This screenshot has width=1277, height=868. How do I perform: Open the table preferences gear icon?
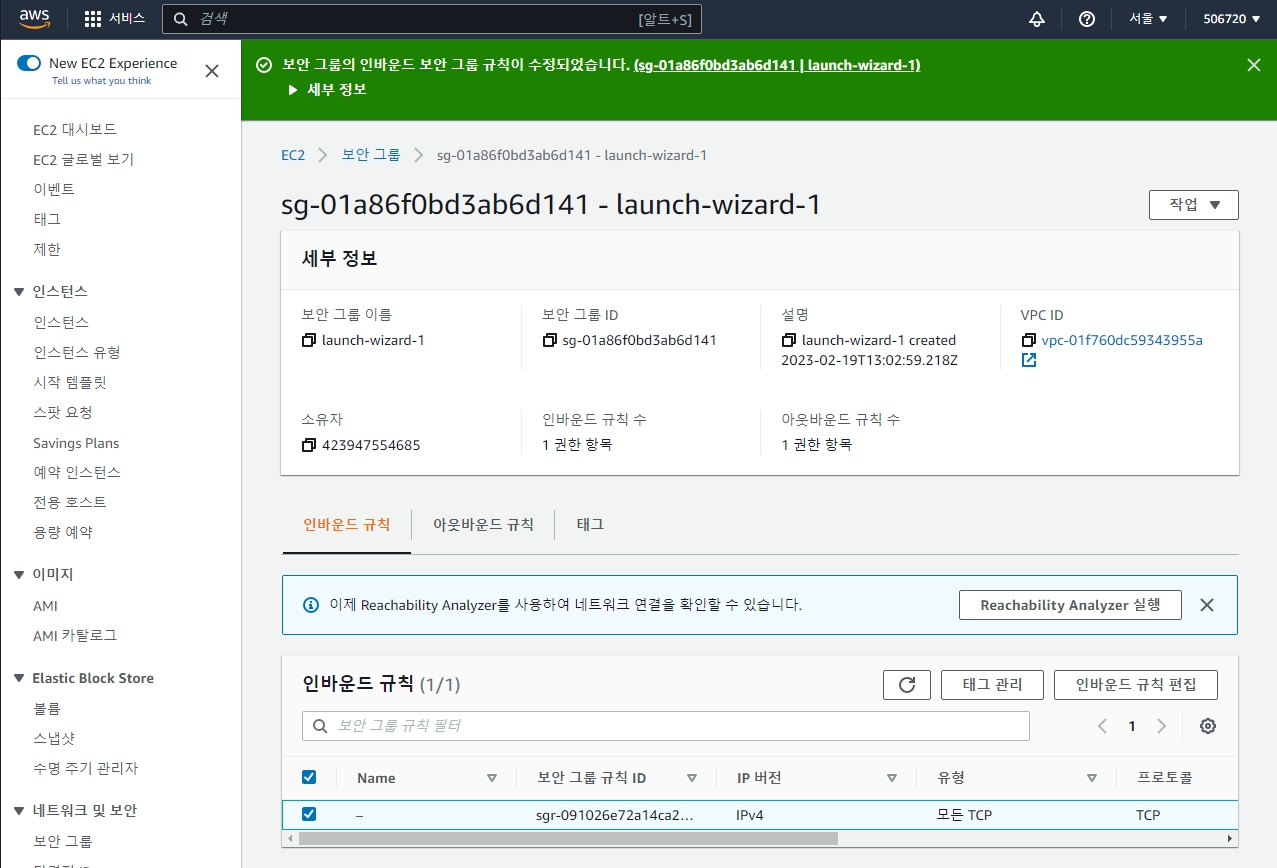coord(1208,726)
